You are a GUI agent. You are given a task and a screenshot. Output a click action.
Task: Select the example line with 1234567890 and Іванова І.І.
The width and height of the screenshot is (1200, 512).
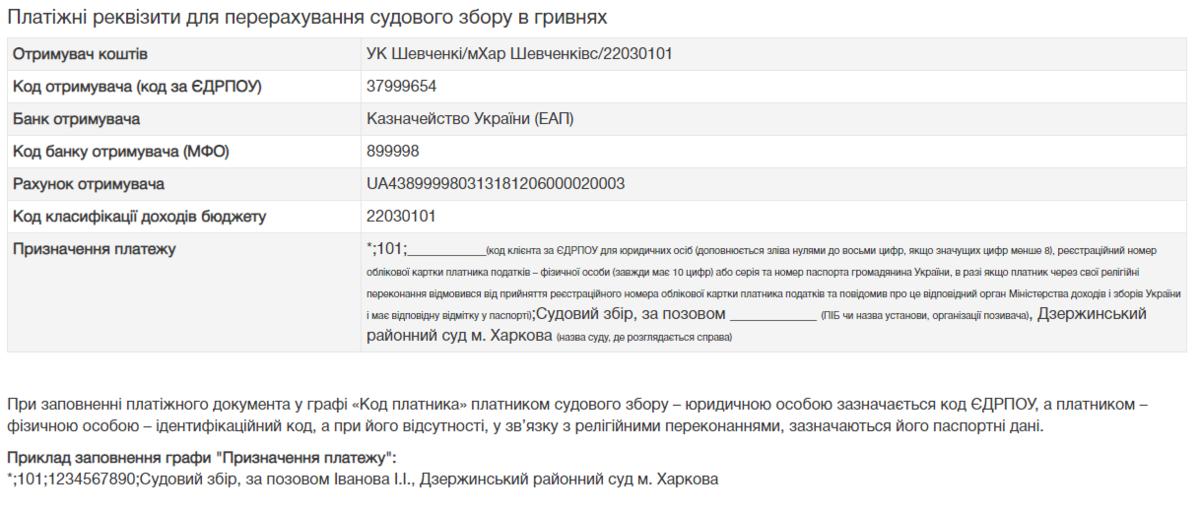(362, 479)
